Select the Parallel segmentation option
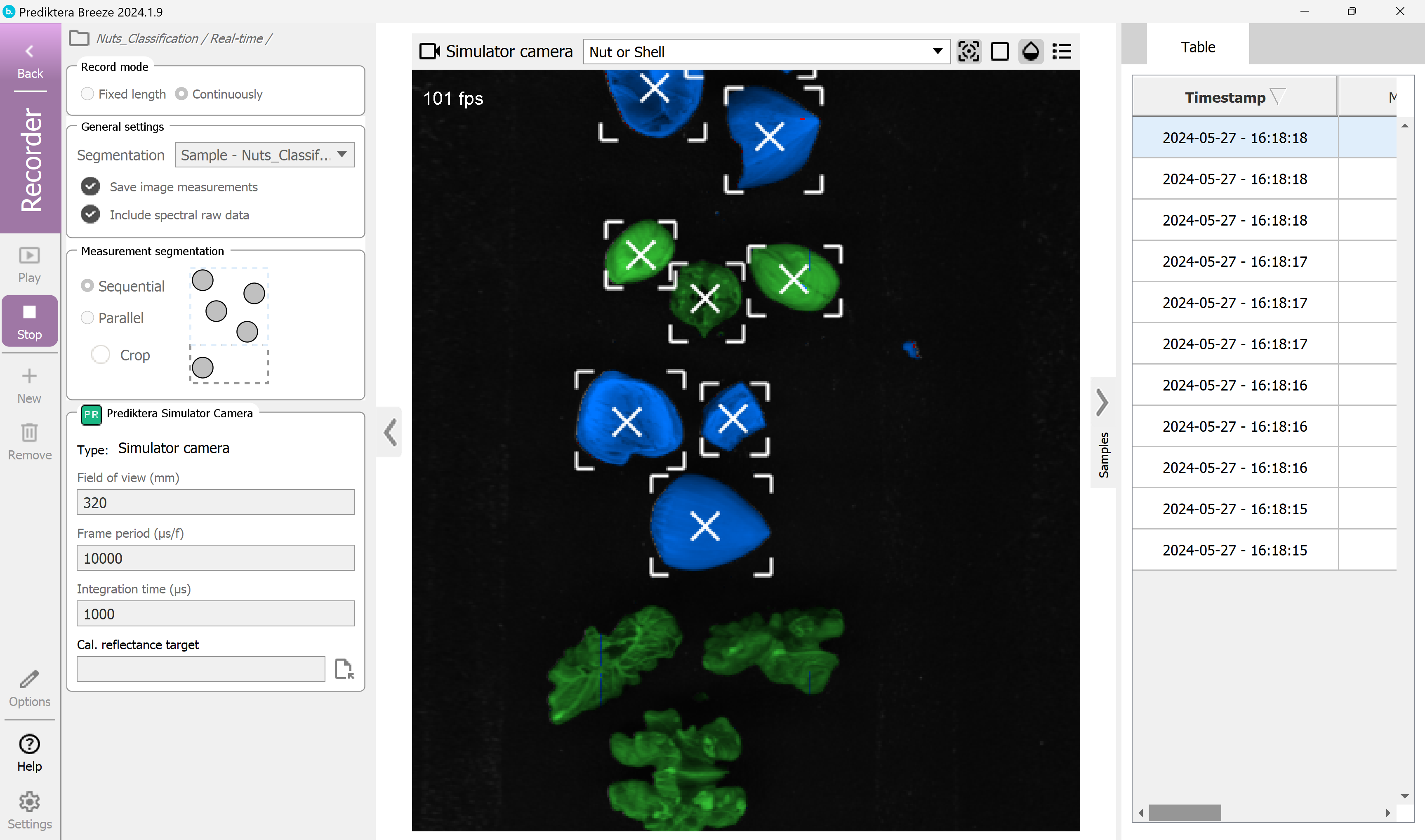 (x=87, y=318)
